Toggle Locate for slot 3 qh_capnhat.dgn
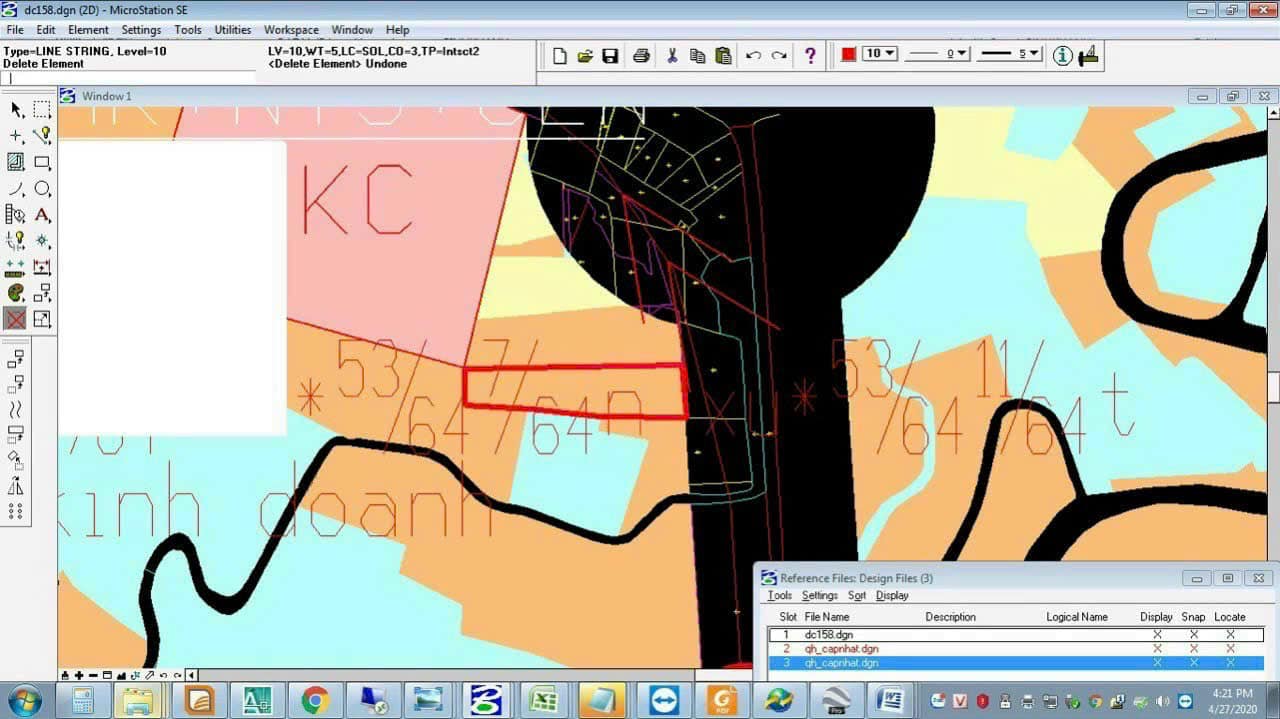Viewport: 1280px width, 719px height. click(x=1230, y=663)
